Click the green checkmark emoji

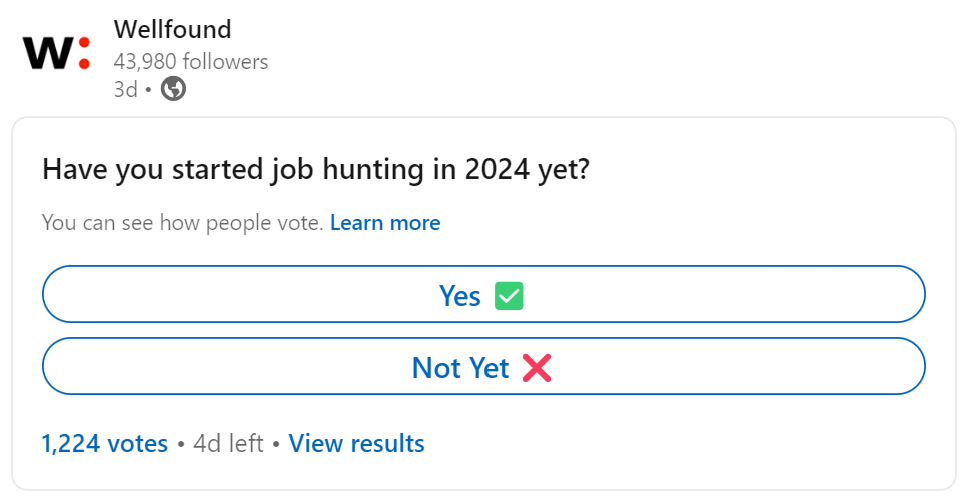pos(509,296)
